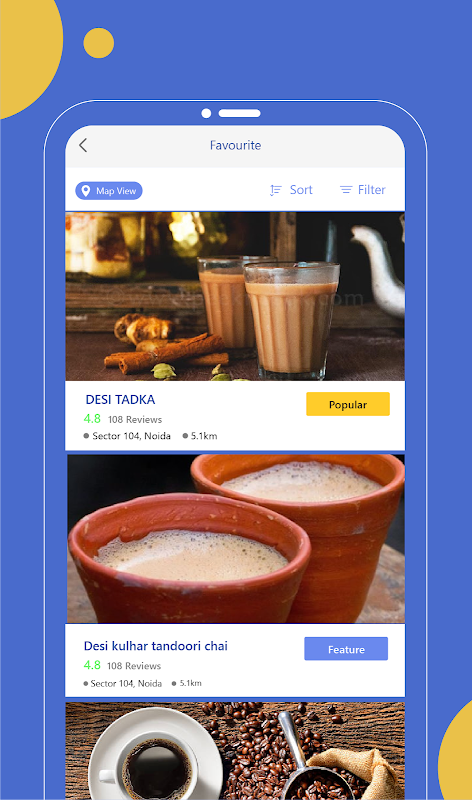Viewport: 472px width, 800px height.
Task: Click the sort lines icon
Action: [x=276, y=190]
